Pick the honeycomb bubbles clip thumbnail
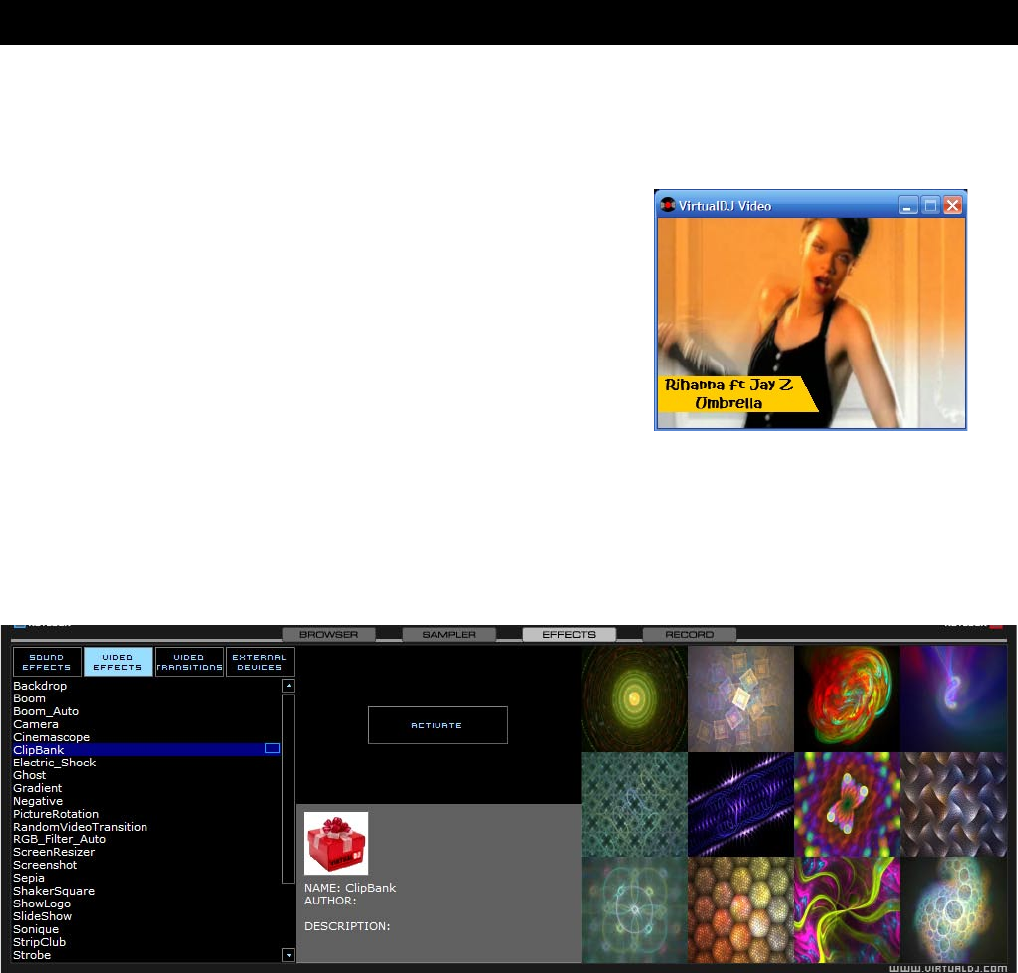Viewport: 1018px width, 973px height. [x=740, y=911]
